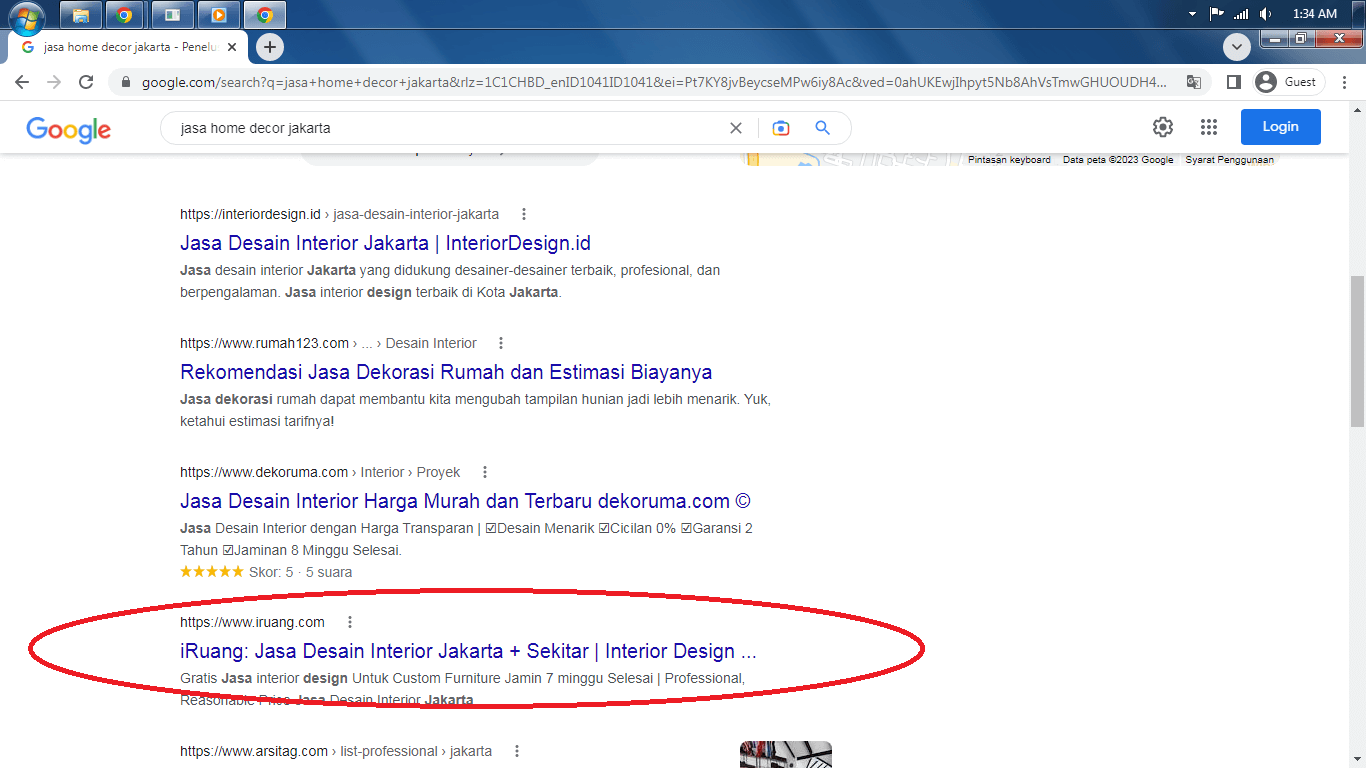1366x768 pixels.
Task: Expand the tab search dropdown arrow
Action: pyautogui.click(x=1237, y=47)
